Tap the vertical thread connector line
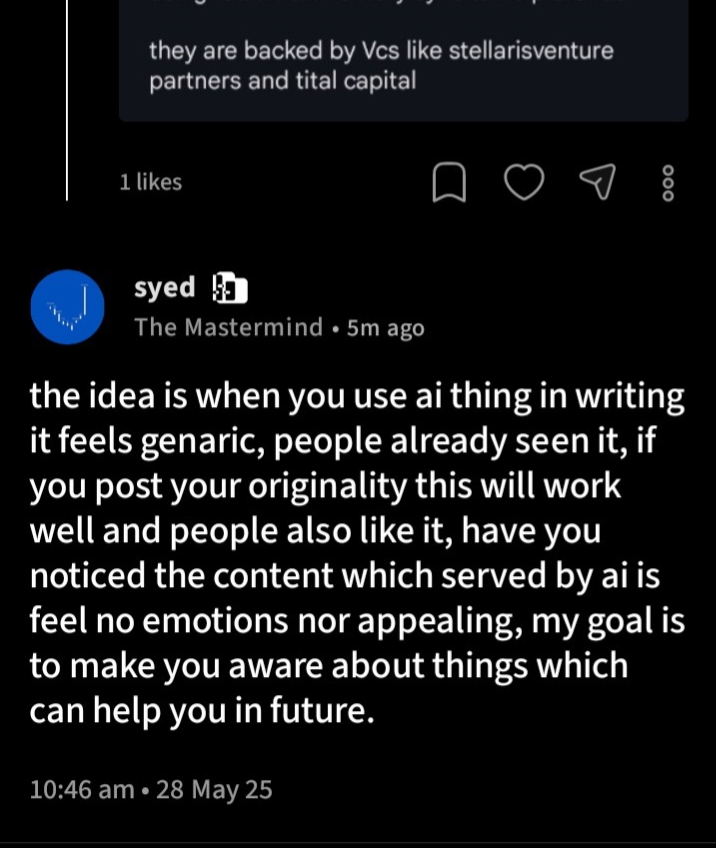This screenshot has width=716, height=848. pyautogui.click(x=67, y=100)
